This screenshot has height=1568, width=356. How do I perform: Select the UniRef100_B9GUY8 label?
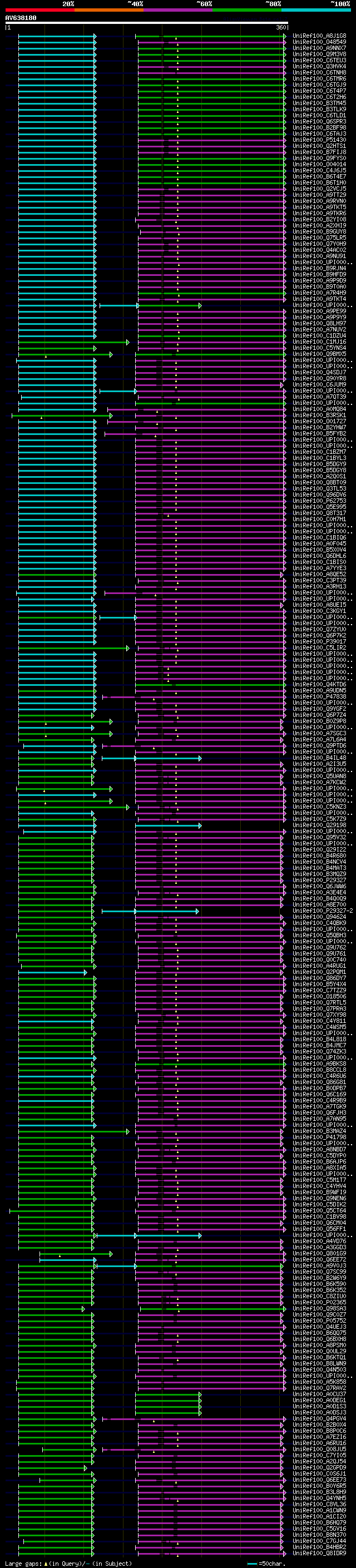click(x=319, y=232)
